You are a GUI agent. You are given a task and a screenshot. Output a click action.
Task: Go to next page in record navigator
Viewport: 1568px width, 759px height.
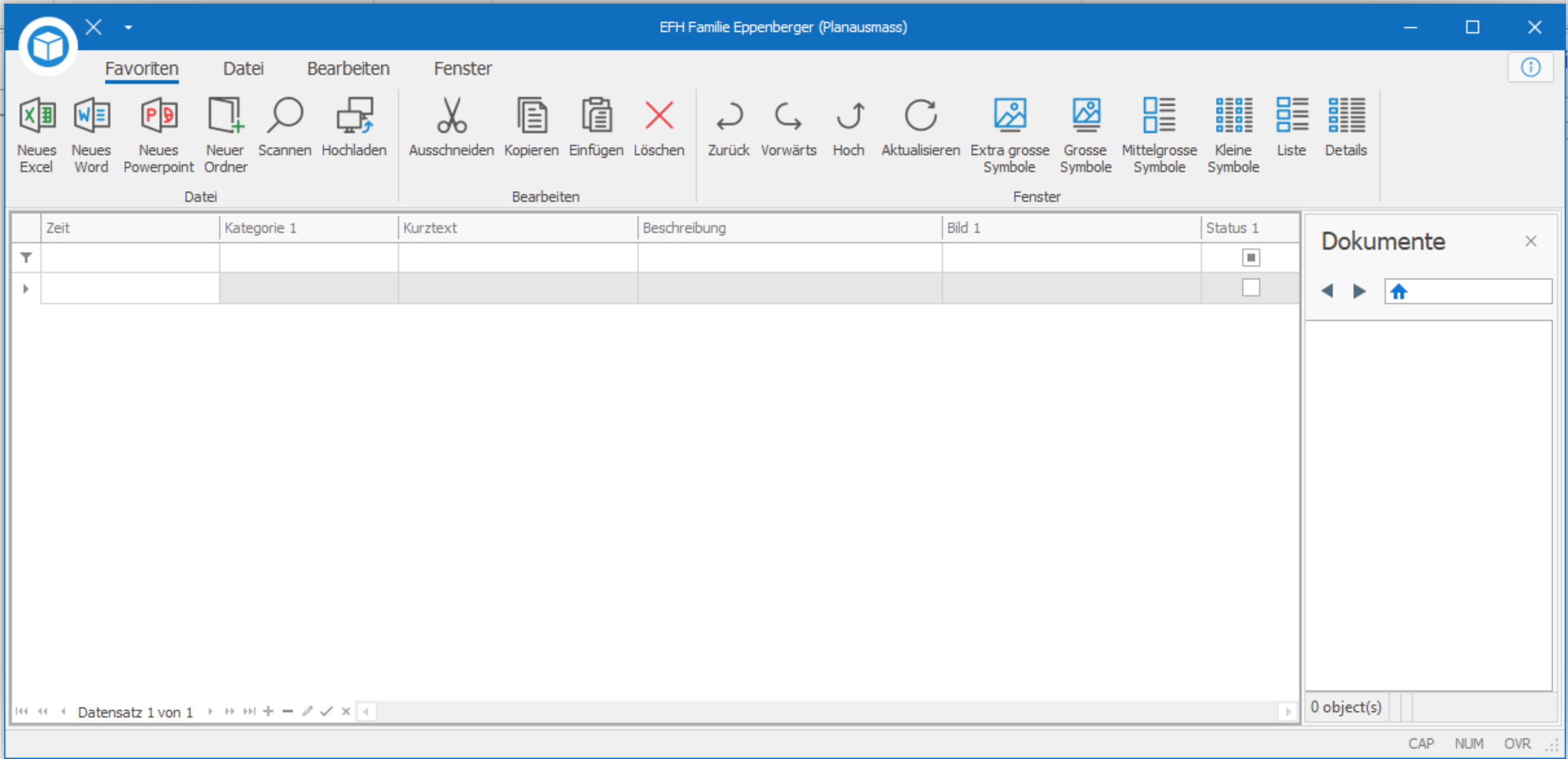point(229,711)
